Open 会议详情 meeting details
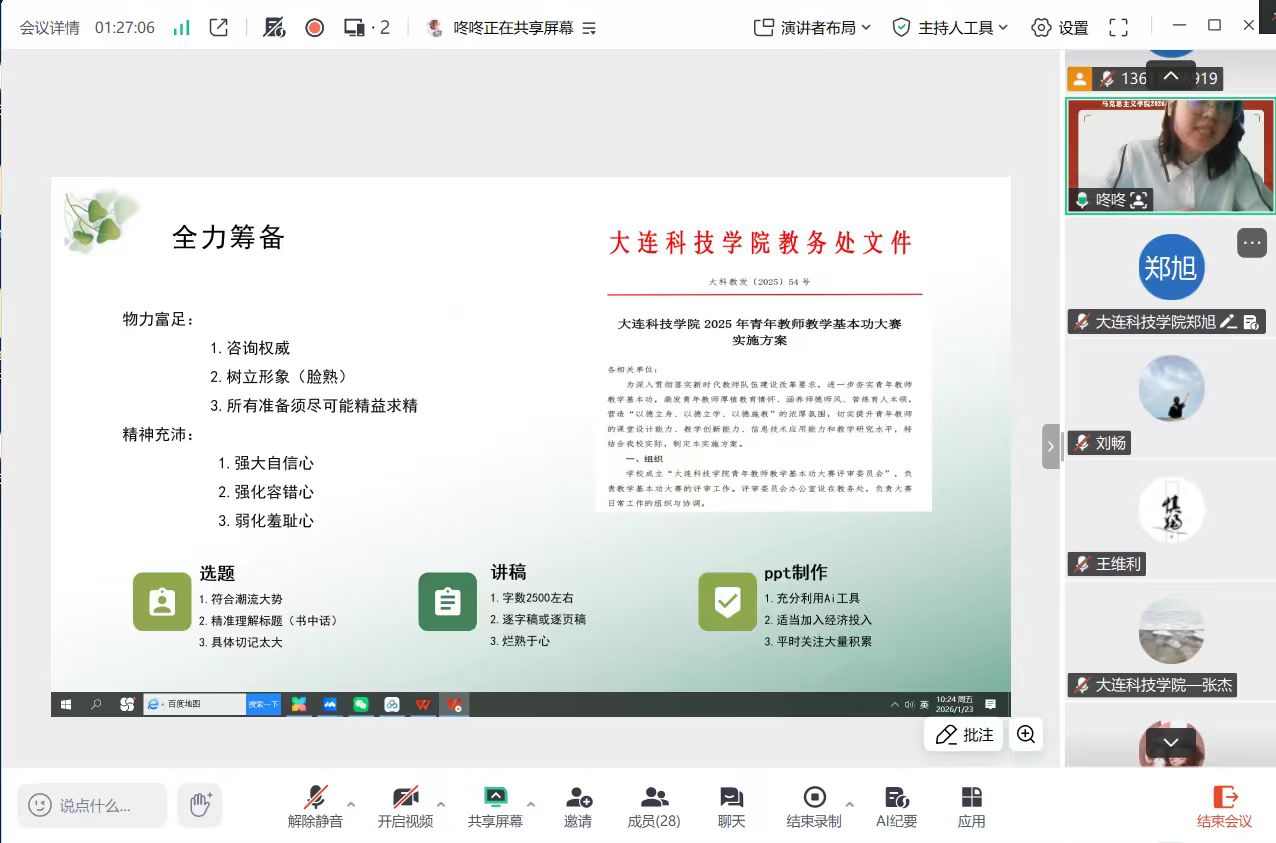The image size is (1276, 843). click(49, 28)
